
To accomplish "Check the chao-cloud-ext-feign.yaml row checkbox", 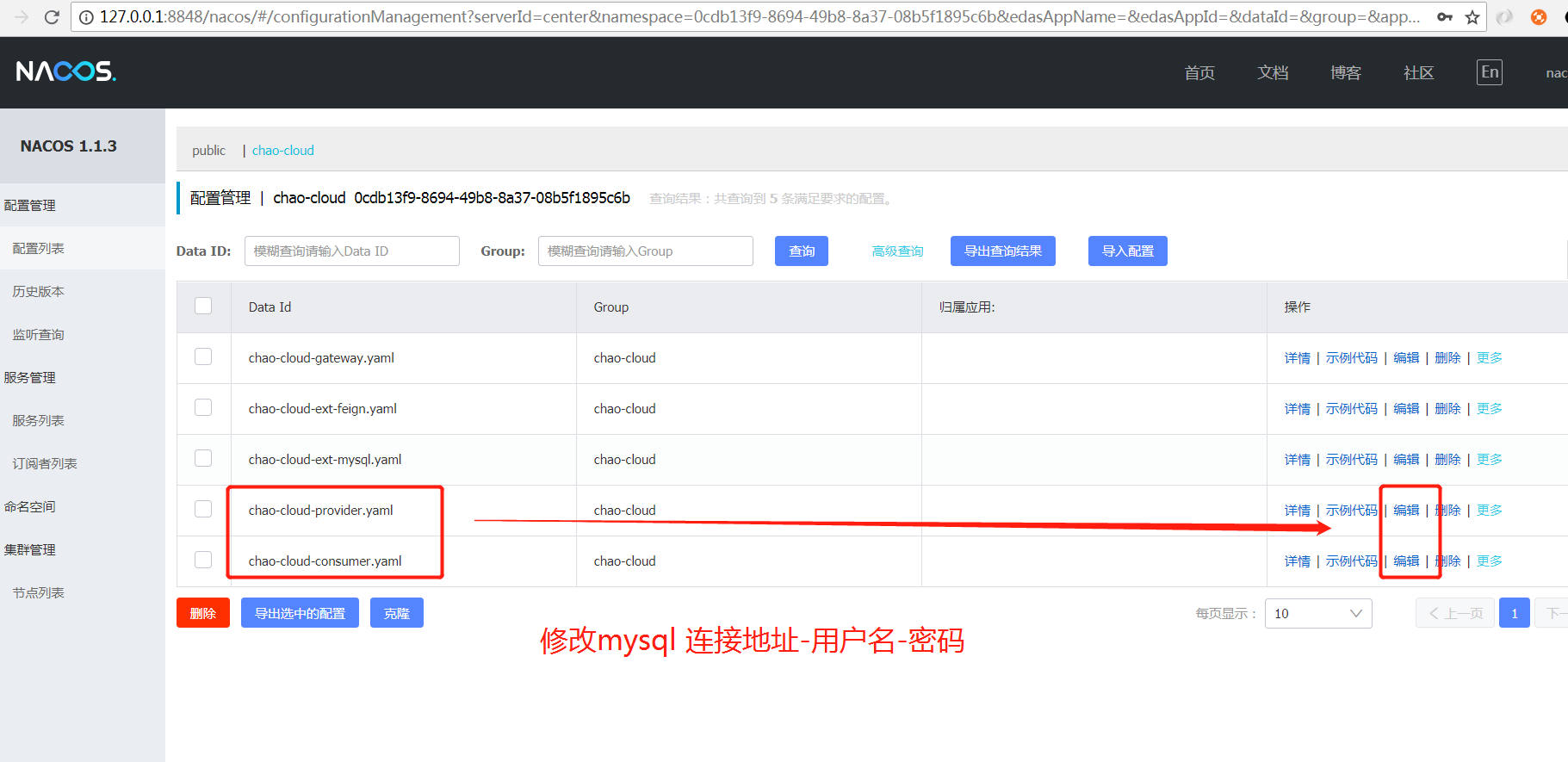I will (x=203, y=407).
